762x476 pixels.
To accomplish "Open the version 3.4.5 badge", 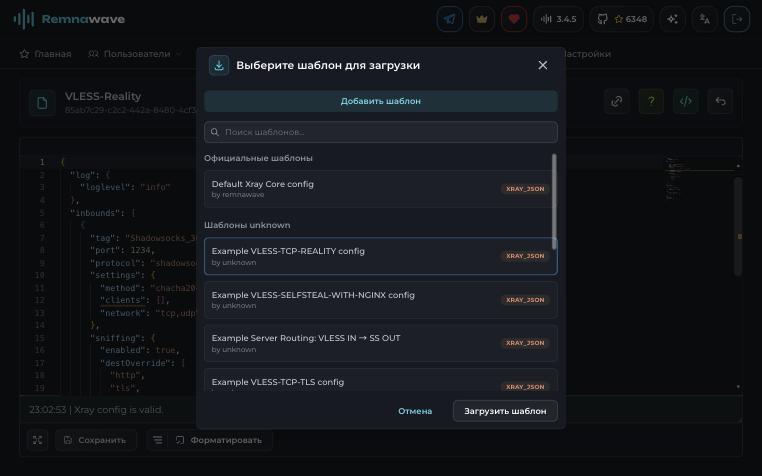I will [558, 19].
